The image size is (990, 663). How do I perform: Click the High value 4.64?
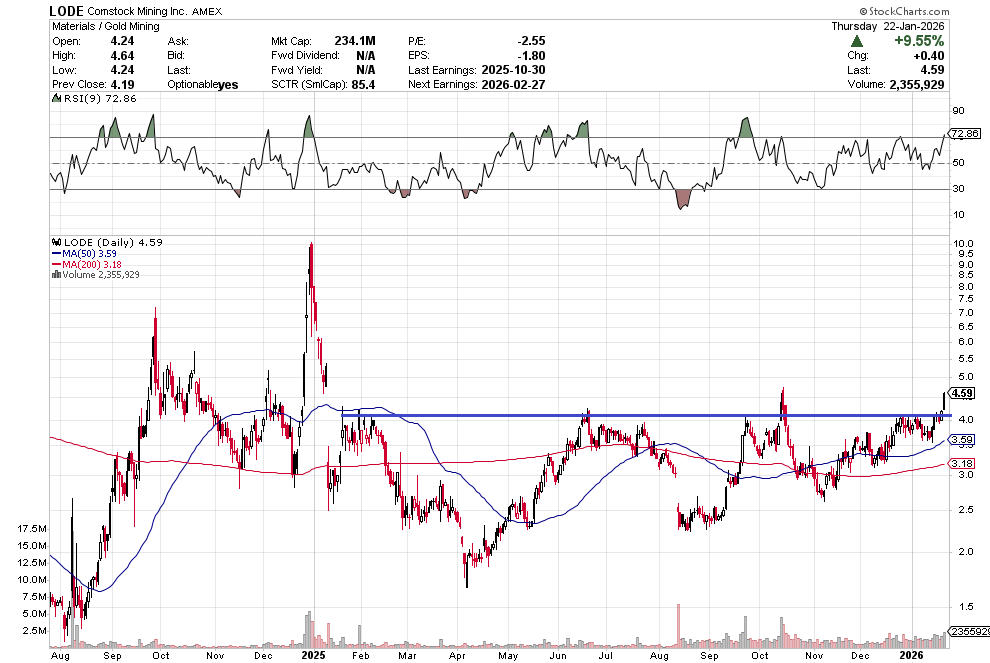(x=122, y=56)
